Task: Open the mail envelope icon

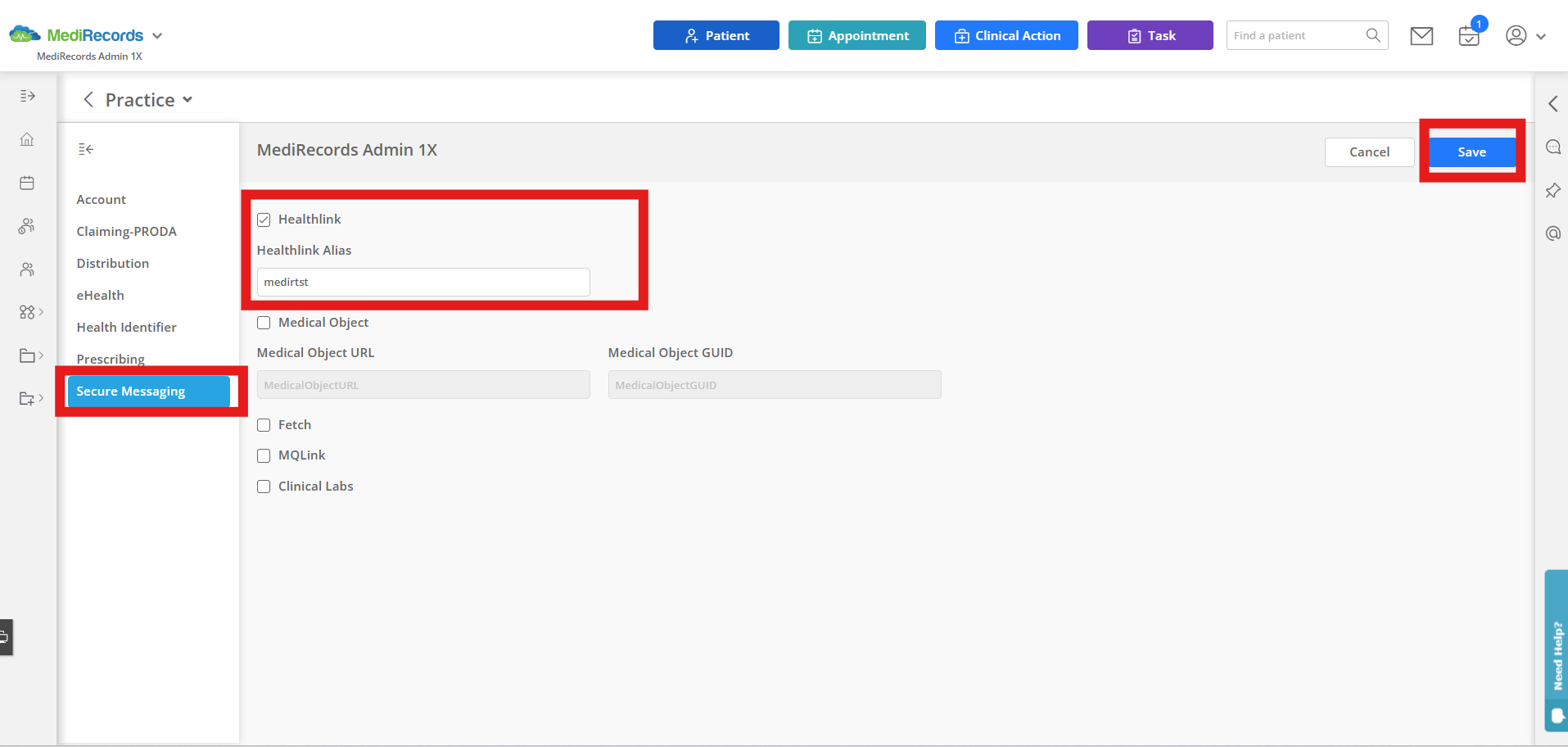Action: (x=1421, y=36)
